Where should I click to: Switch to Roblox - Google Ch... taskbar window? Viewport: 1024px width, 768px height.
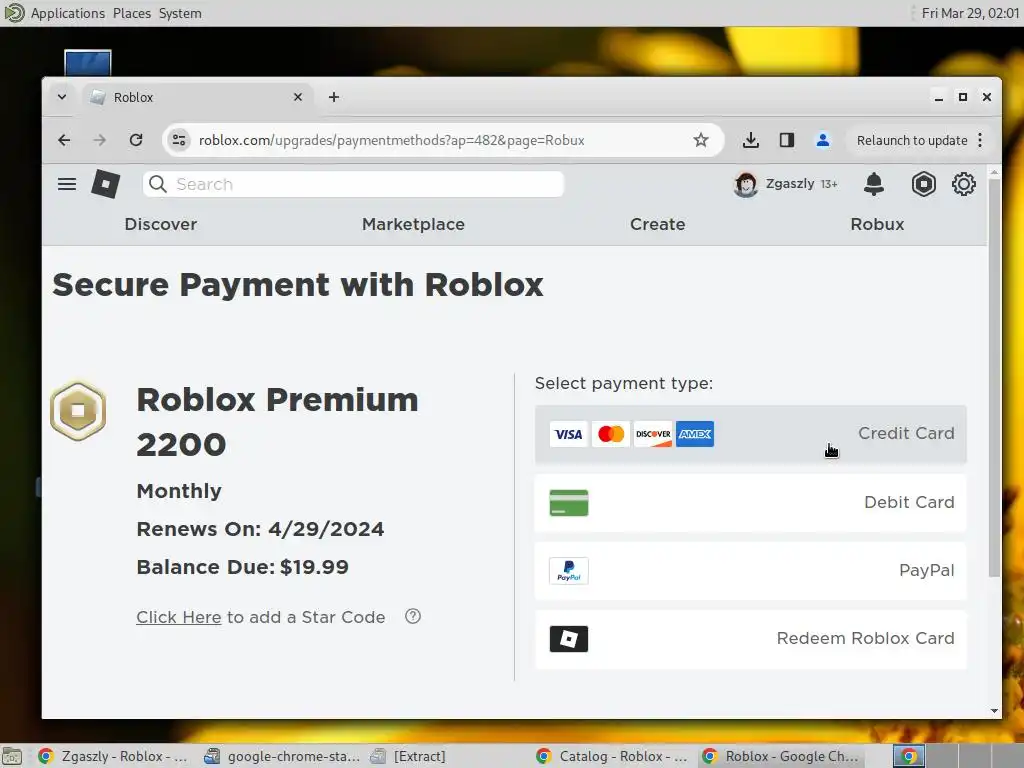(780, 756)
